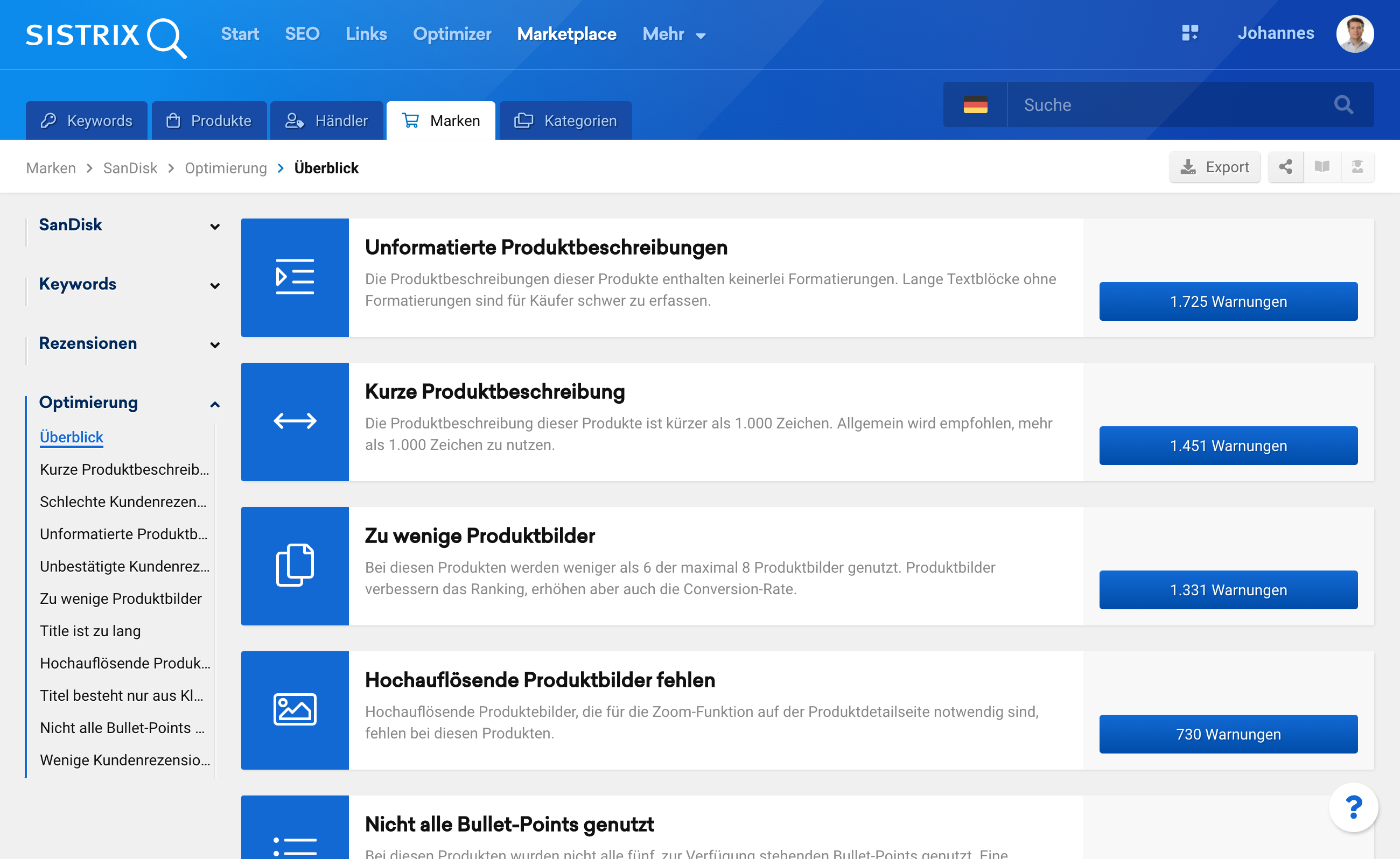
Task: Click the search magnifier icon in Suche field
Action: (1343, 105)
